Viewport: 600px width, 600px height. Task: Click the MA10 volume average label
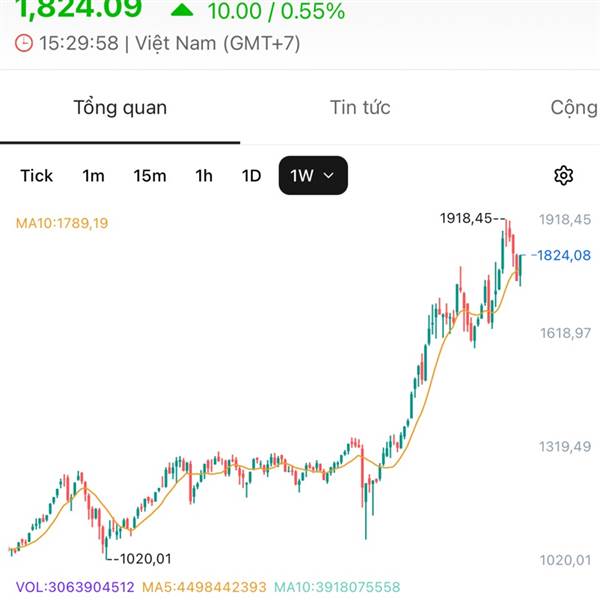336,587
